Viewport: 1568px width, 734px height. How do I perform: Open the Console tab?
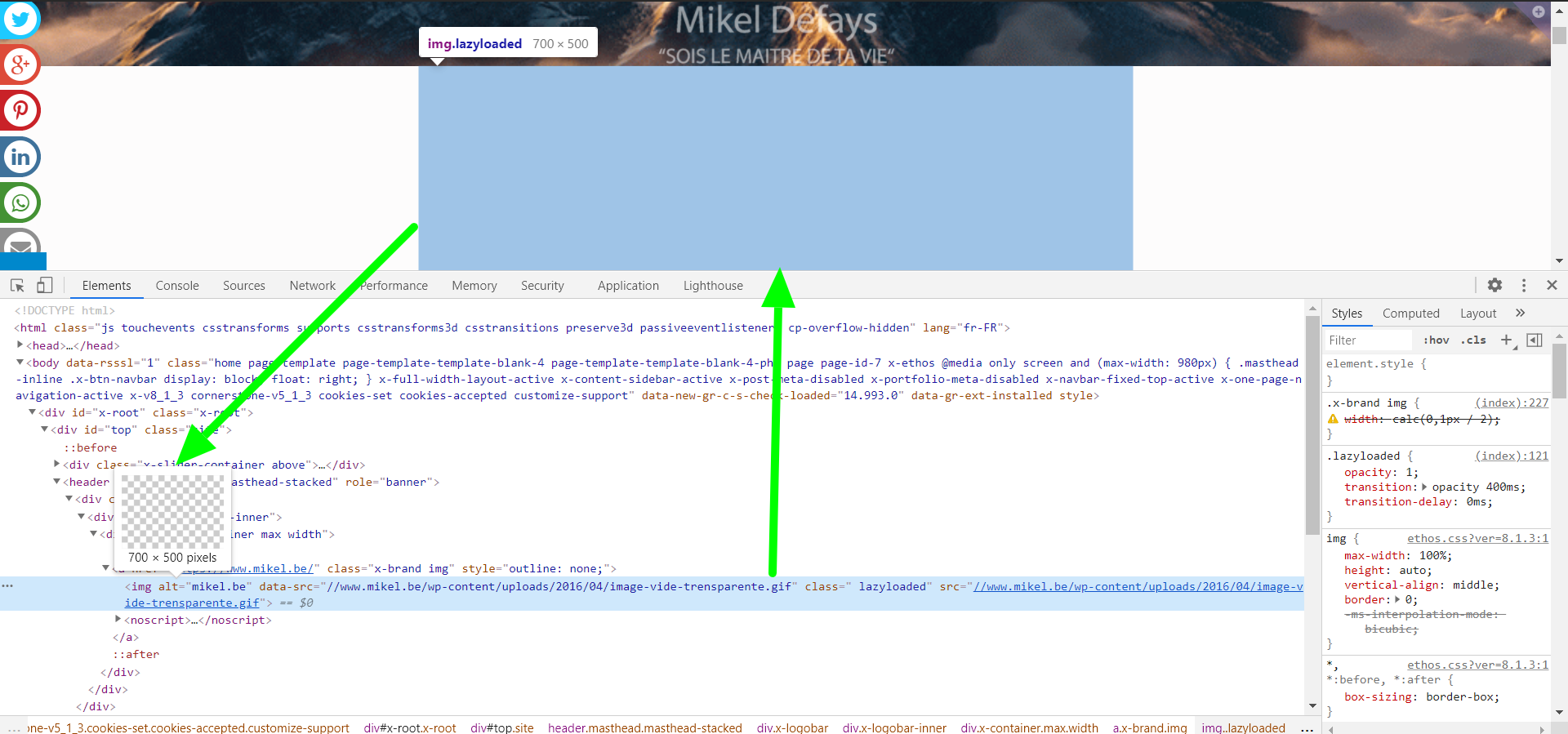177,286
